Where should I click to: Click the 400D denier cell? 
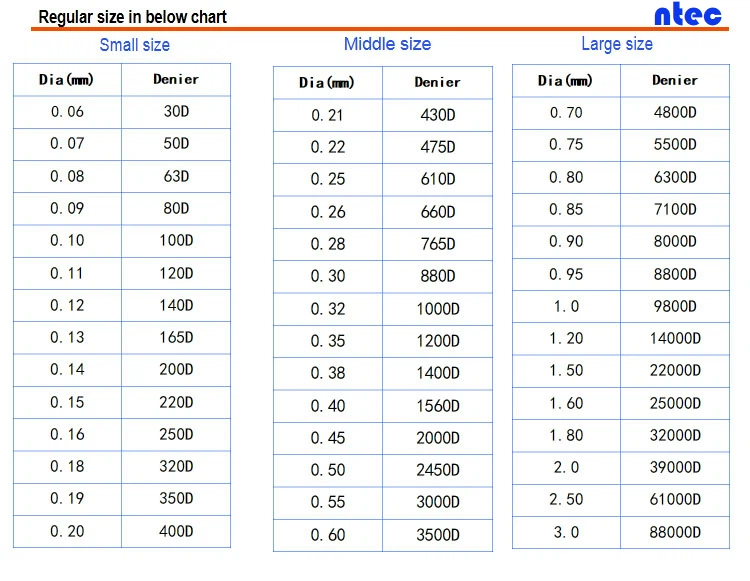176,531
